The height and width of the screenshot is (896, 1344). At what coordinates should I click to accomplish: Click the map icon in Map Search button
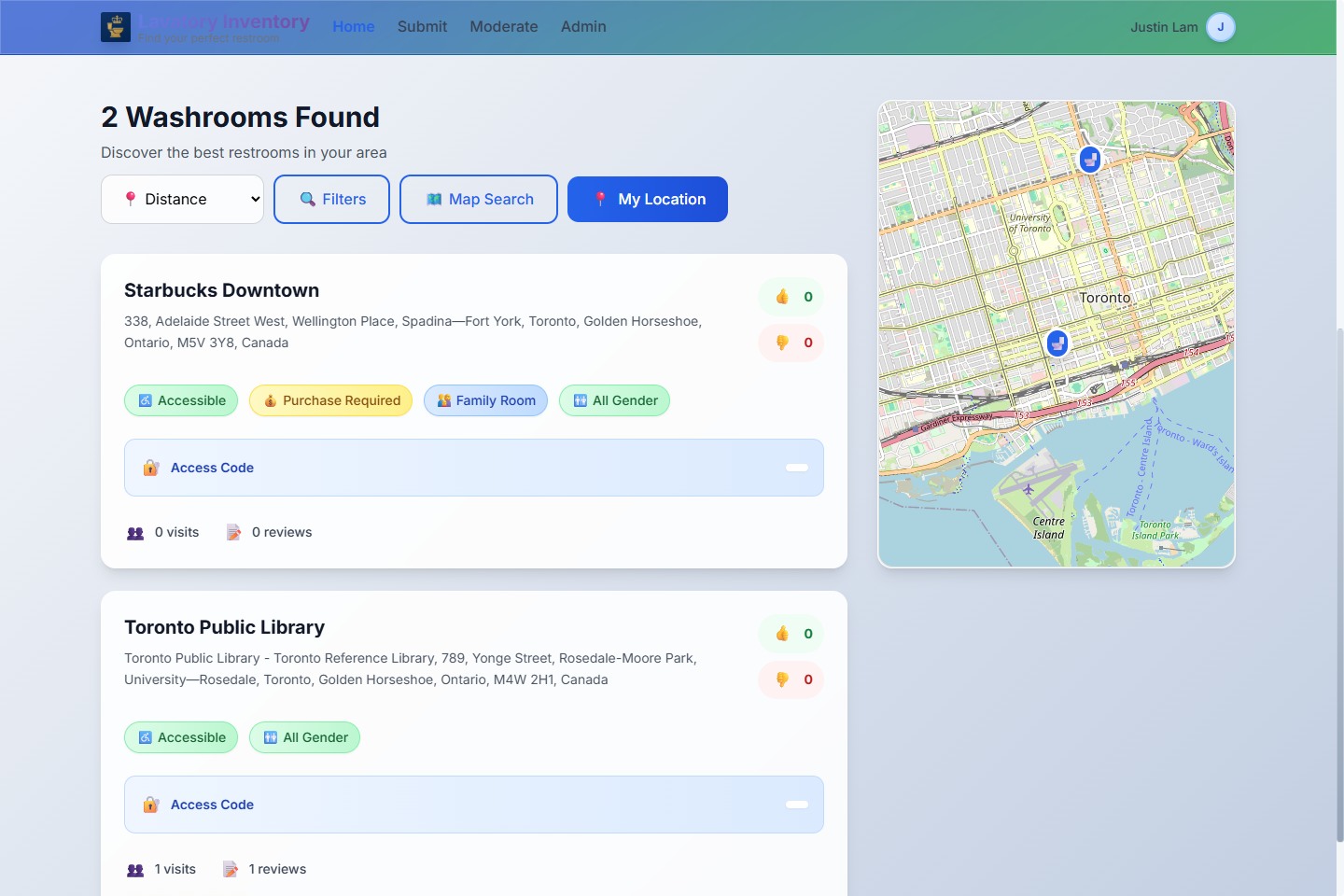pyautogui.click(x=434, y=199)
